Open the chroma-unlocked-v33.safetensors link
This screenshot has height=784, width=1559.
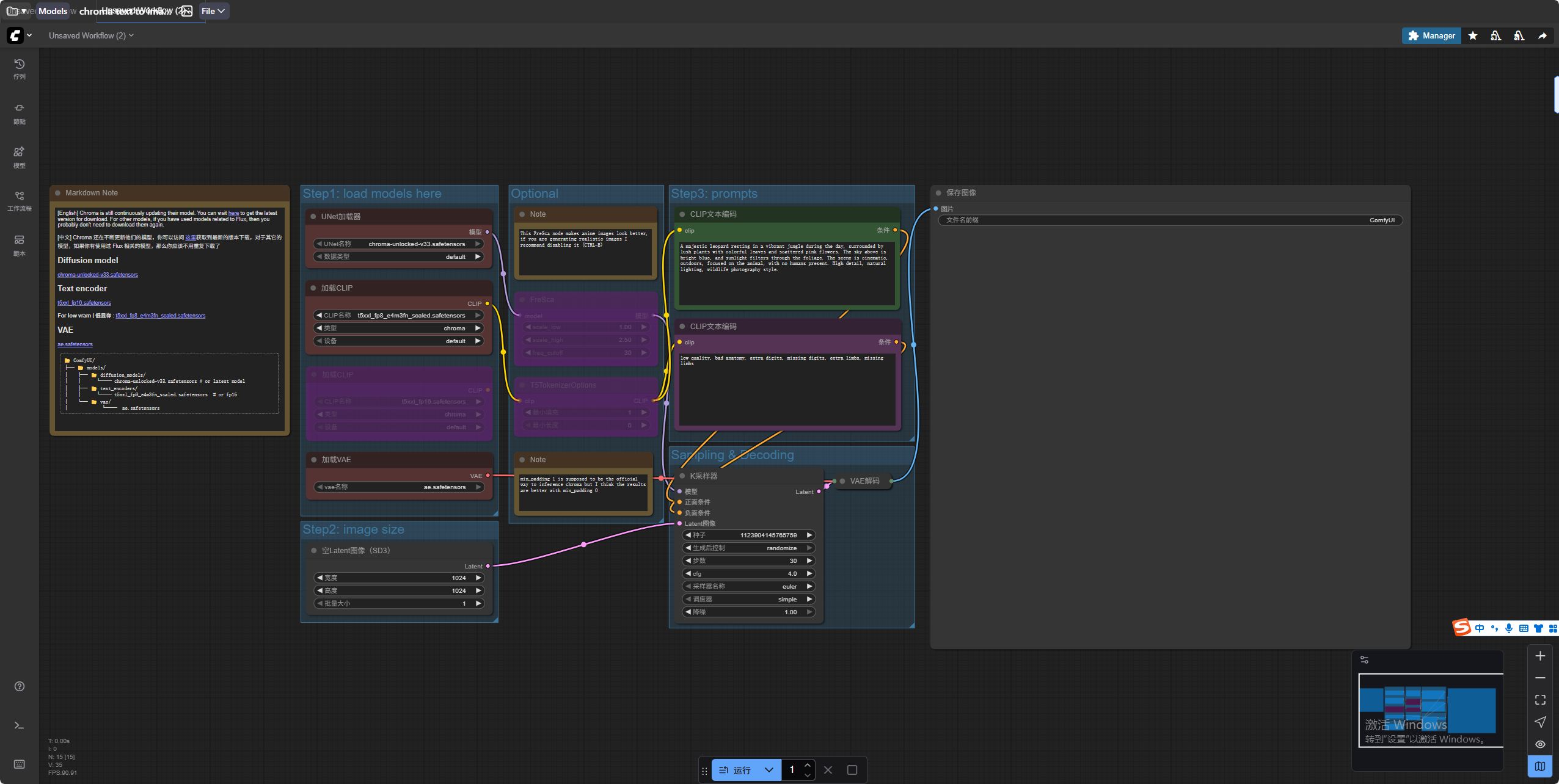click(x=98, y=275)
